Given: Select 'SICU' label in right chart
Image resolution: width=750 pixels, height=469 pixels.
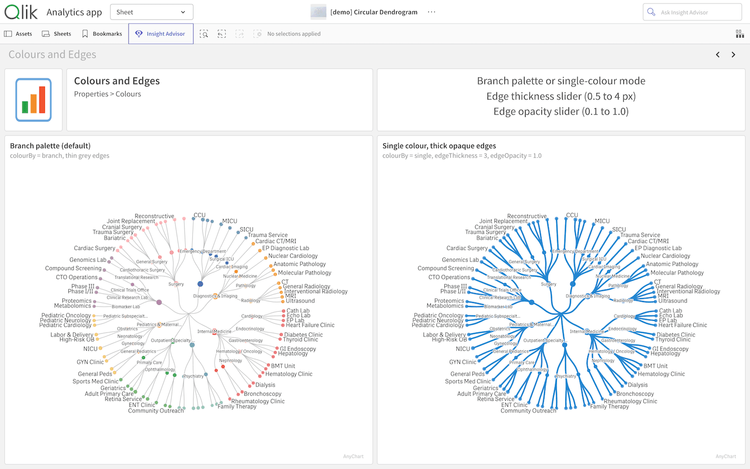Looking at the screenshot, I should pyautogui.click(x=619, y=229).
